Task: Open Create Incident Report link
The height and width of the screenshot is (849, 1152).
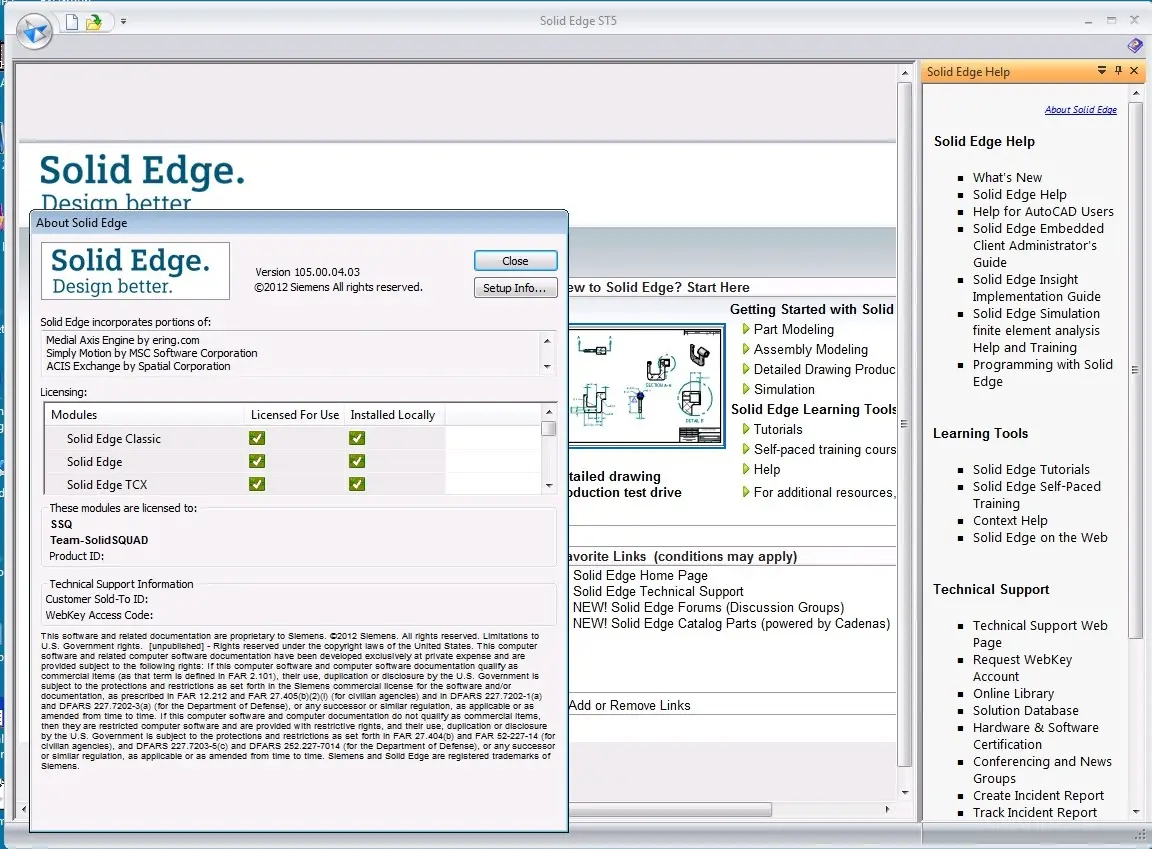Action: tap(1038, 796)
